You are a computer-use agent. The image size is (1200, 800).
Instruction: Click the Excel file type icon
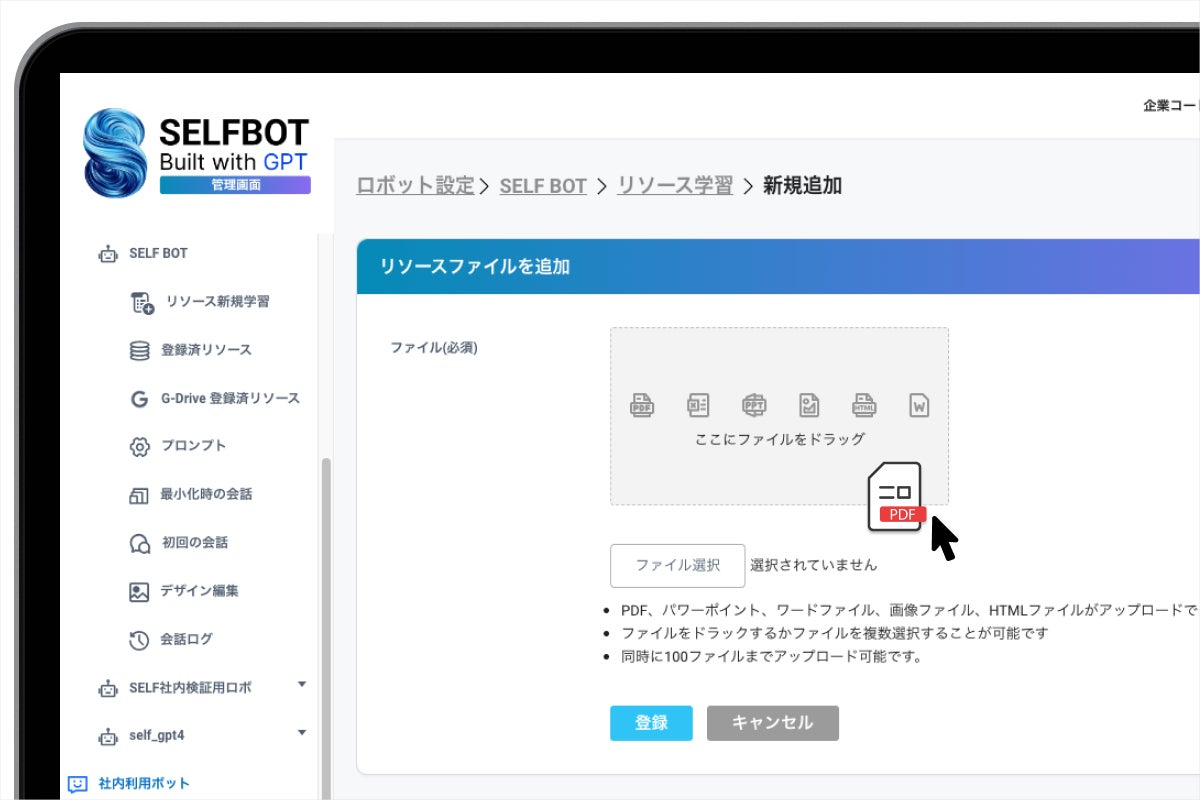(698, 404)
